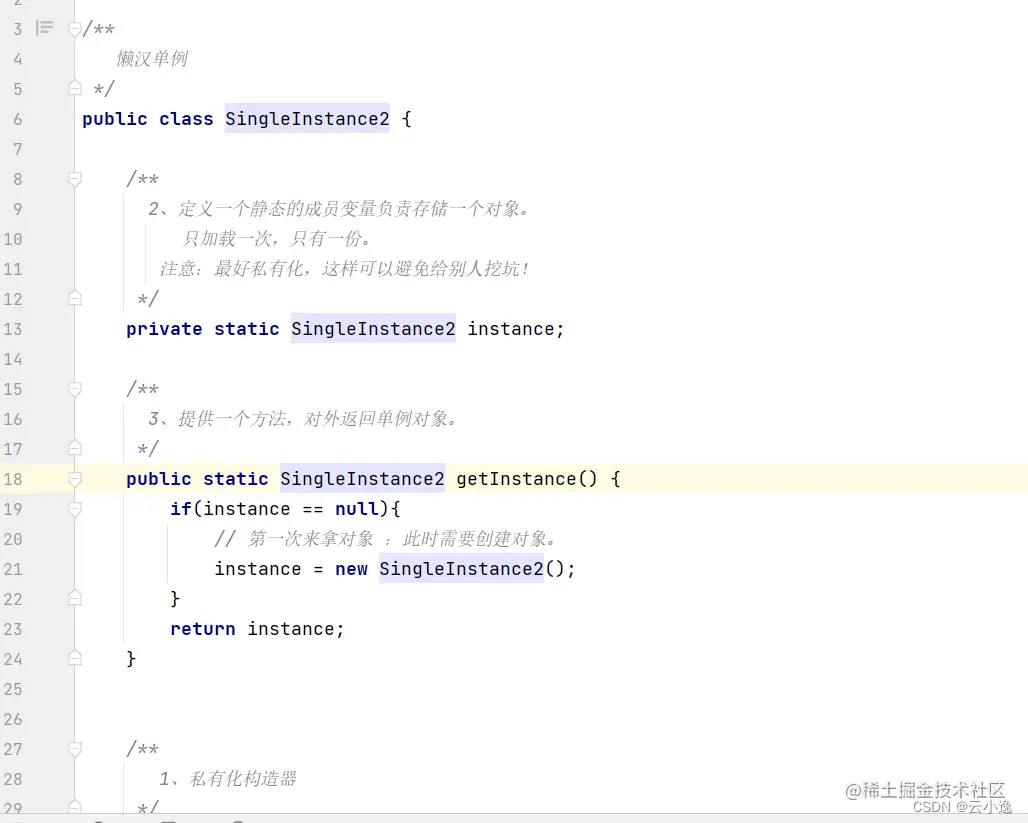Fold the if block at line 19
The width and height of the screenshot is (1028, 823).
pos(75,509)
